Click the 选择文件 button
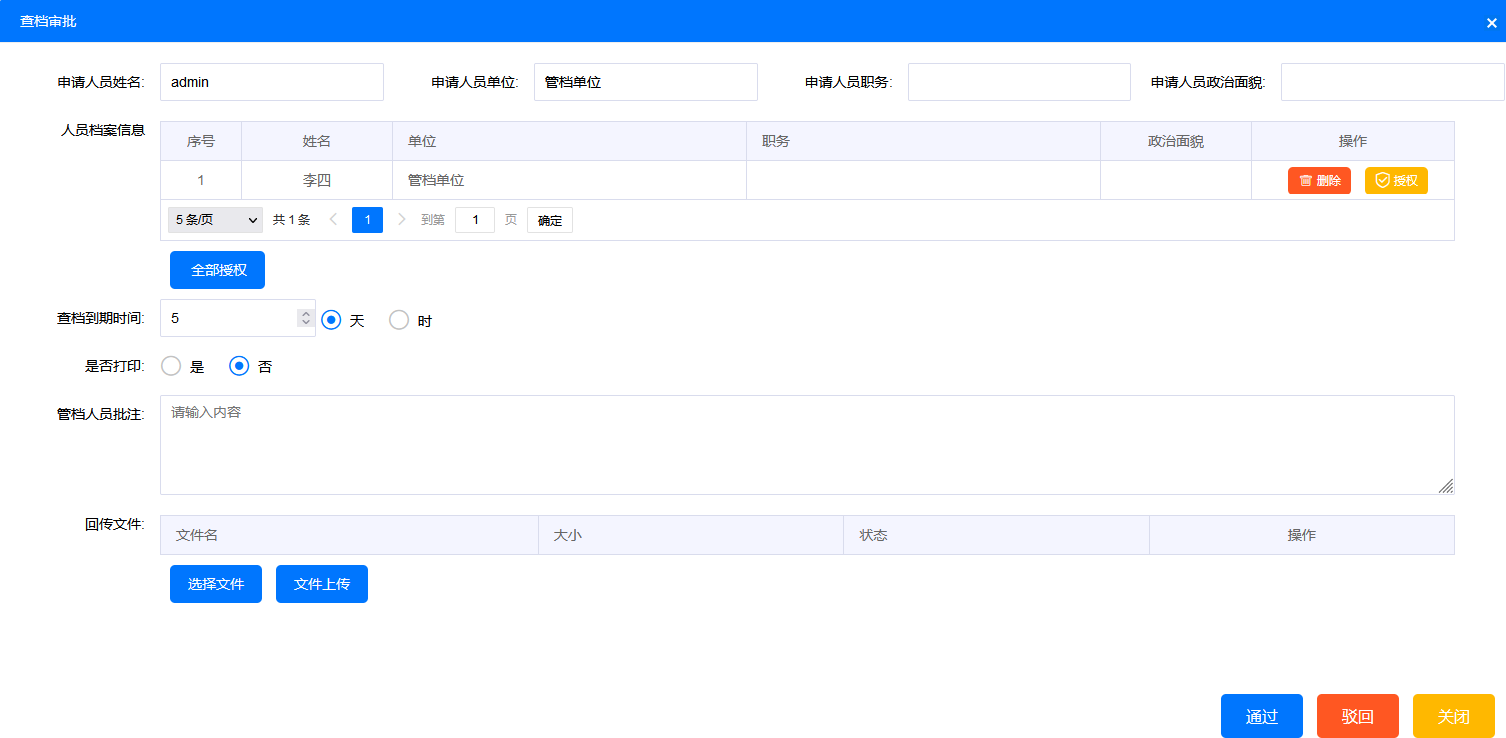The width and height of the screenshot is (1506, 738). (x=216, y=584)
